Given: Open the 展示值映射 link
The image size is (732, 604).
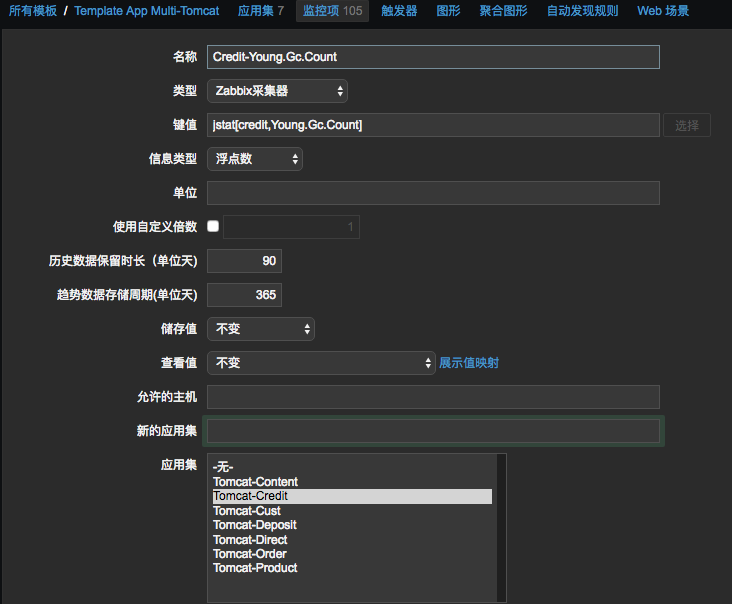Looking at the screenshot, I should (x=469, y=363).
